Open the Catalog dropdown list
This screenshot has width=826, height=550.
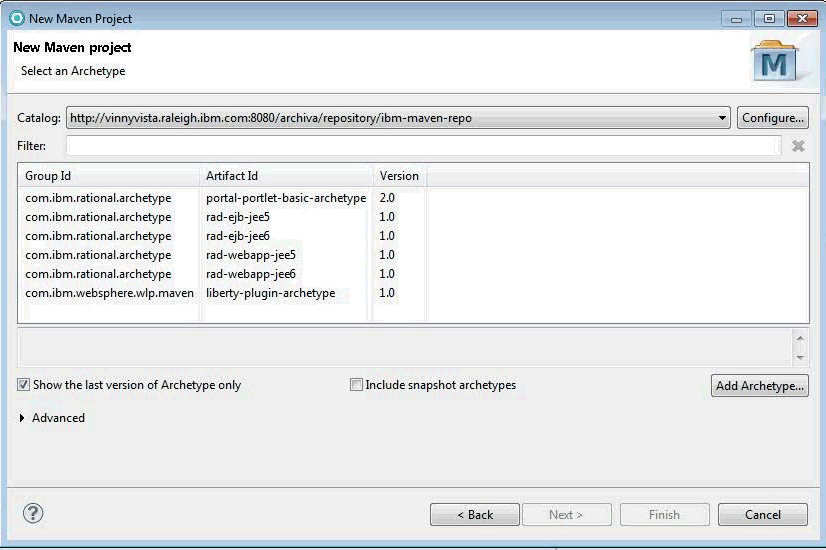722,118
